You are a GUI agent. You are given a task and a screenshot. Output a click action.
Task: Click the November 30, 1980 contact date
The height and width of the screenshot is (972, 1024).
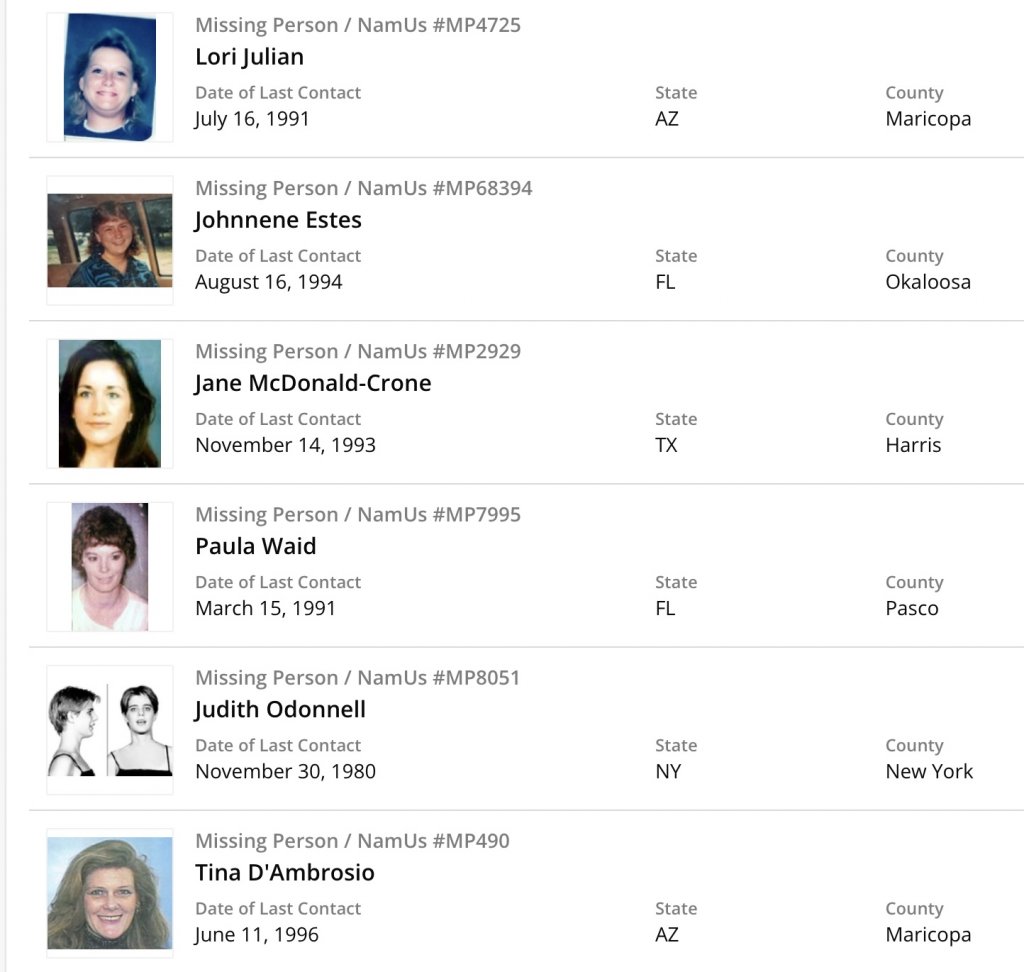(x=285, y=771)
